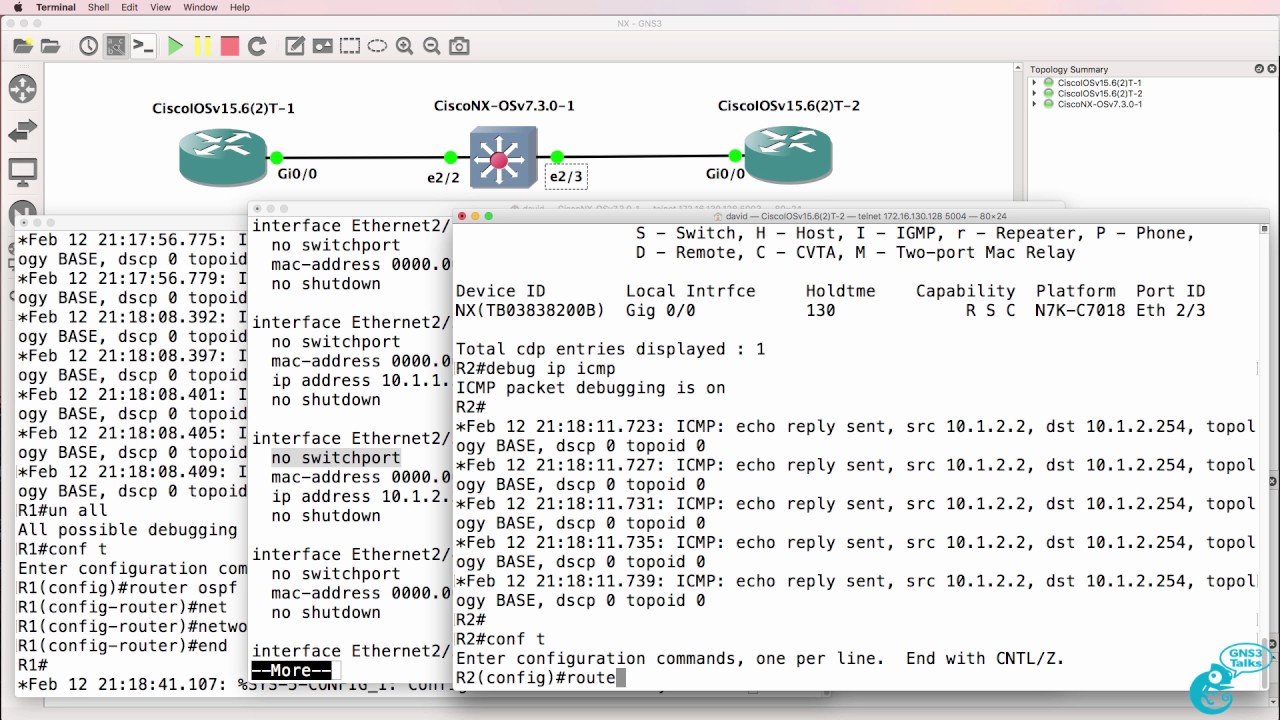Click the reload all devices icon

(257, 46)
